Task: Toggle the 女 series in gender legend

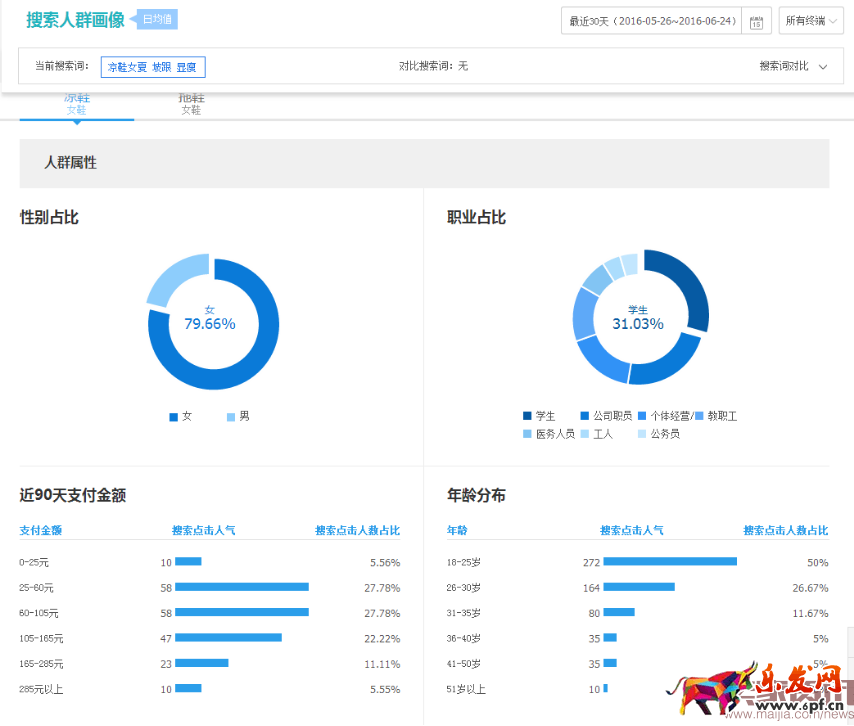Action: pyautogui.click(x=181, y=416)
